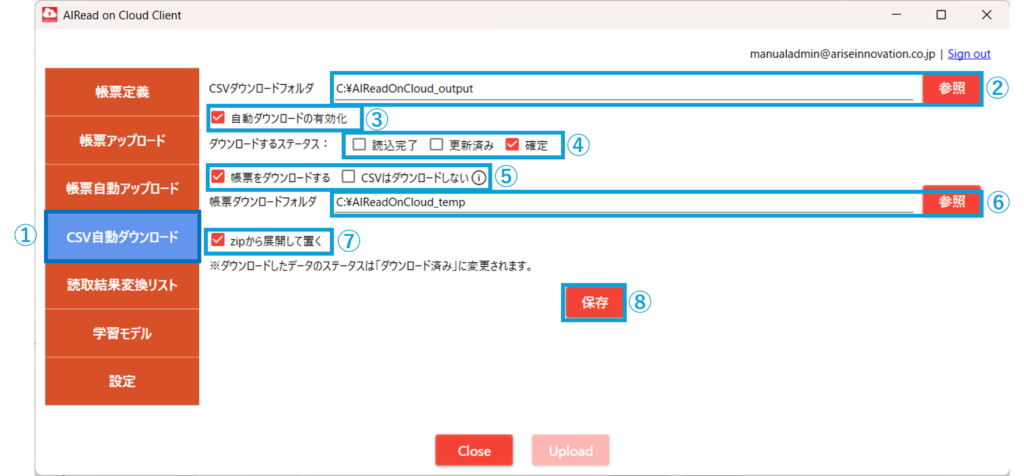The height and width of the screenshot is (476, 1024).
Task: Click the CSVダウンロードフォルダ path field
Action: [624, 89]
